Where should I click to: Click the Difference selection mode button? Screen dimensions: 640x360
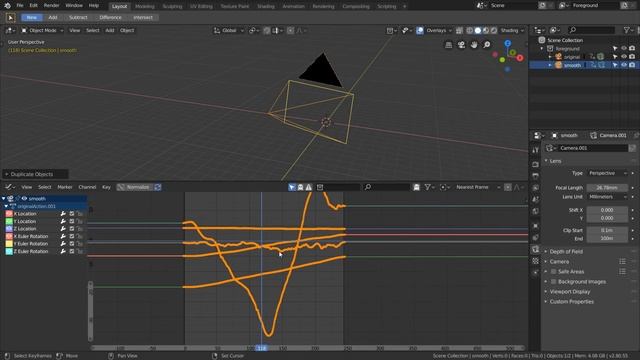click(x=110, y=18)
